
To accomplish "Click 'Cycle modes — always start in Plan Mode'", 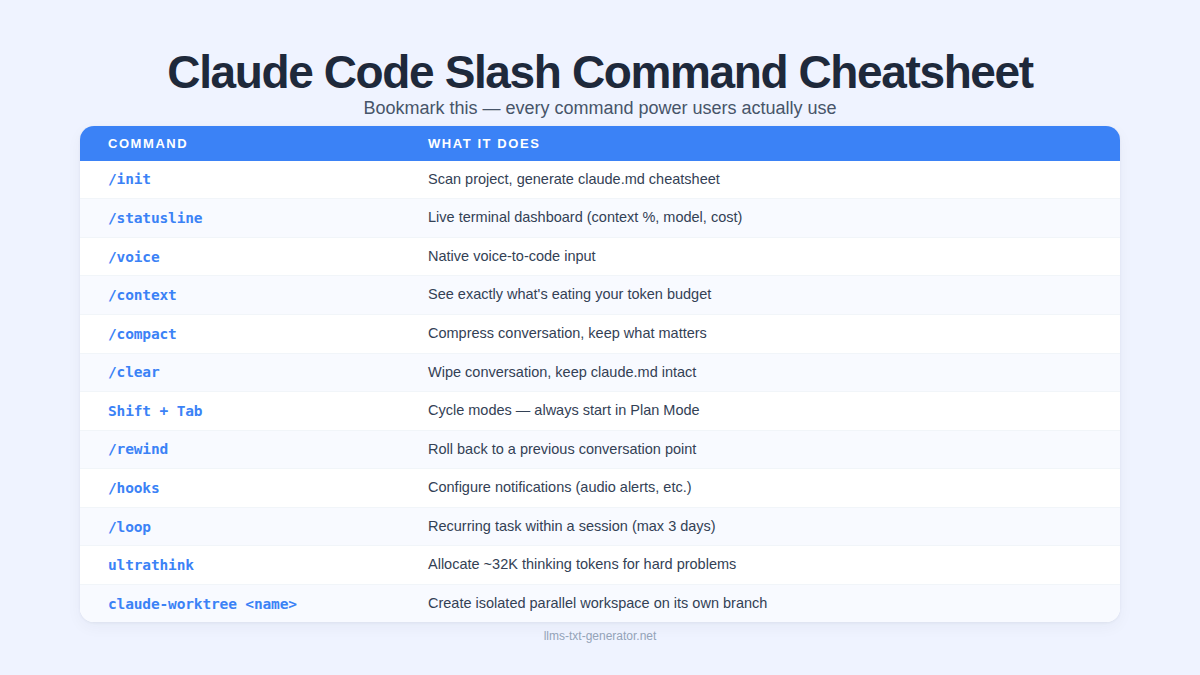I will (x=564, y=410).
